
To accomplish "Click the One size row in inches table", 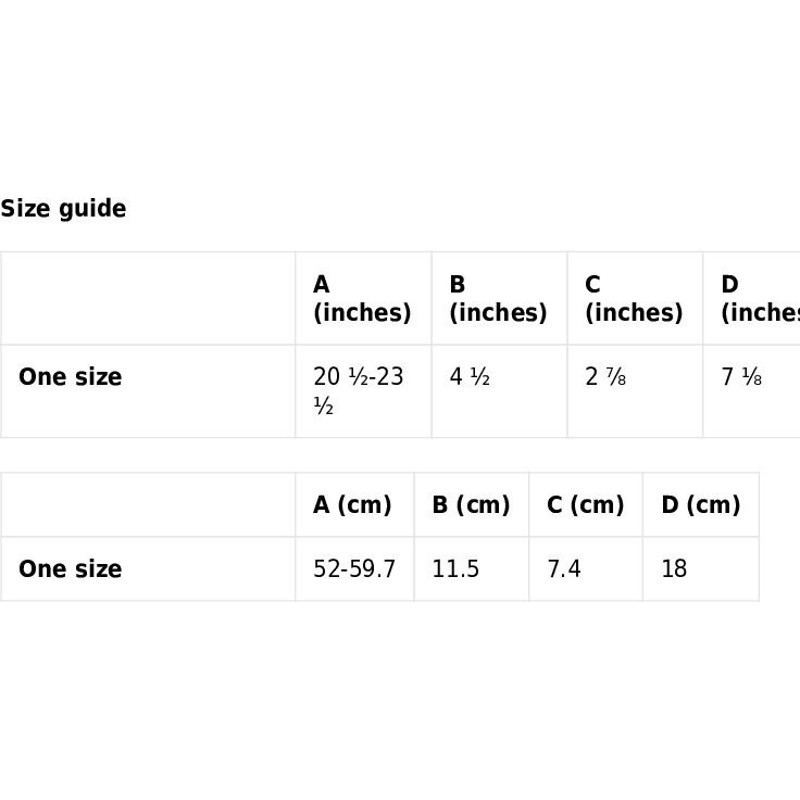I will [70, 377].
